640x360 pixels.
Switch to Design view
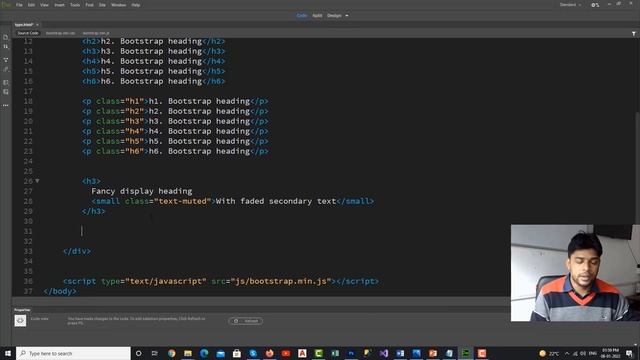(x=334, y=16)
